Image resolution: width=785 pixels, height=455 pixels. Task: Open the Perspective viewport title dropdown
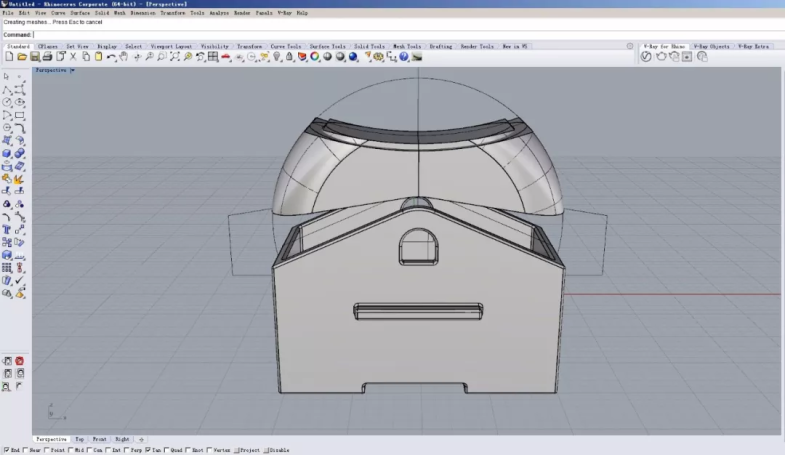click(72, 71)
